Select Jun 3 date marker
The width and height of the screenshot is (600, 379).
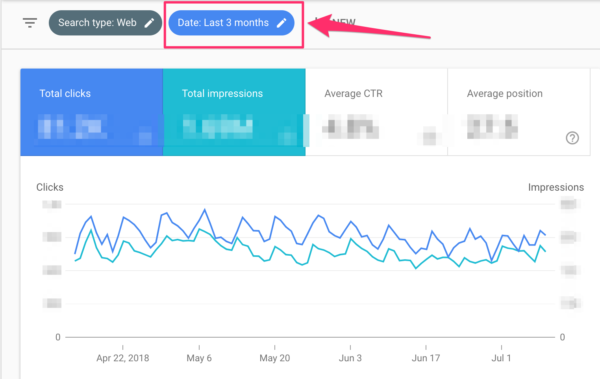350,358
